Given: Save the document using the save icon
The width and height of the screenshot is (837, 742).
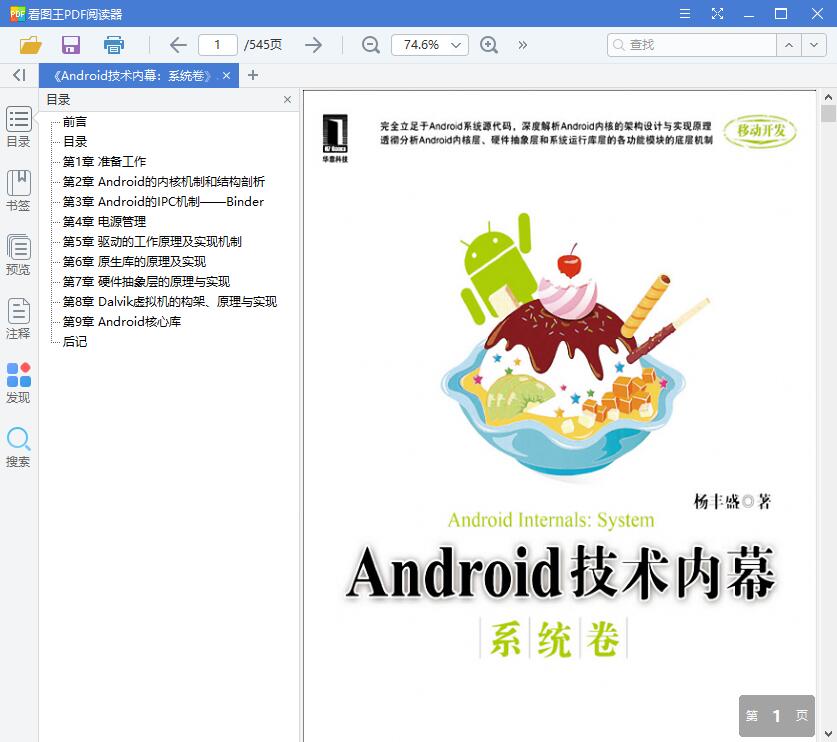Looking at the screenshot, I should [69, 45].
